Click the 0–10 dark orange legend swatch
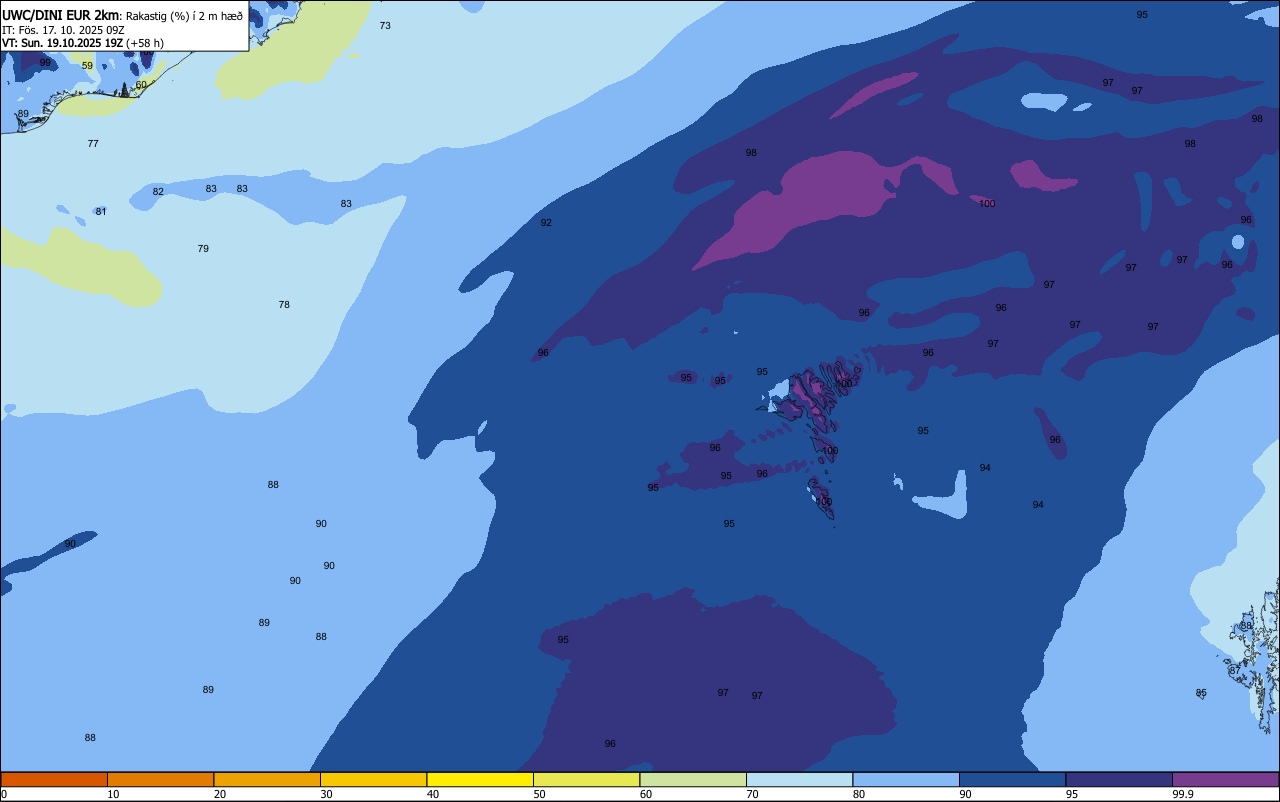 pos(54,779)
